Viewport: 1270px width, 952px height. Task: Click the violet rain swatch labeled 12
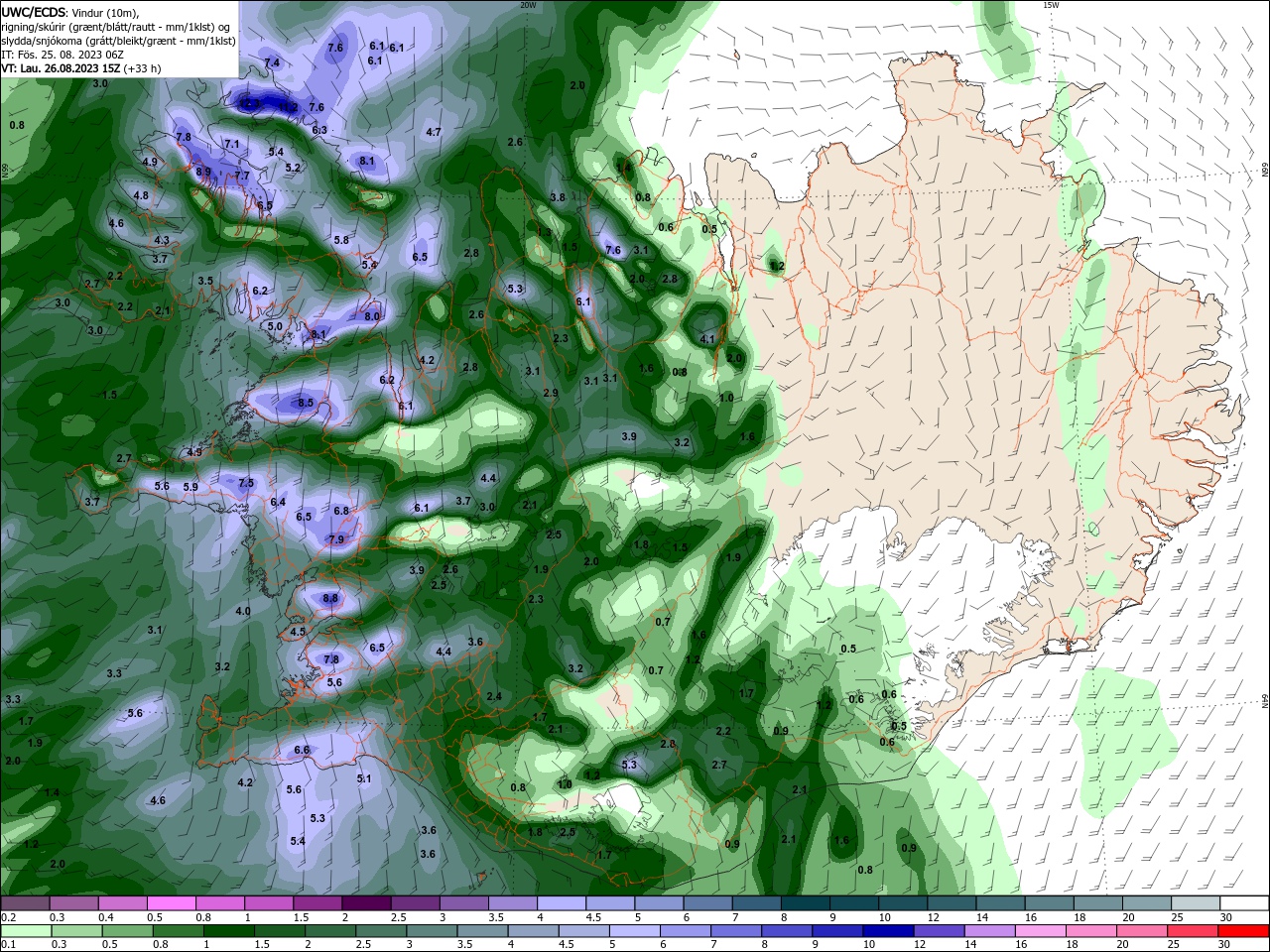(x=938, y=930)
